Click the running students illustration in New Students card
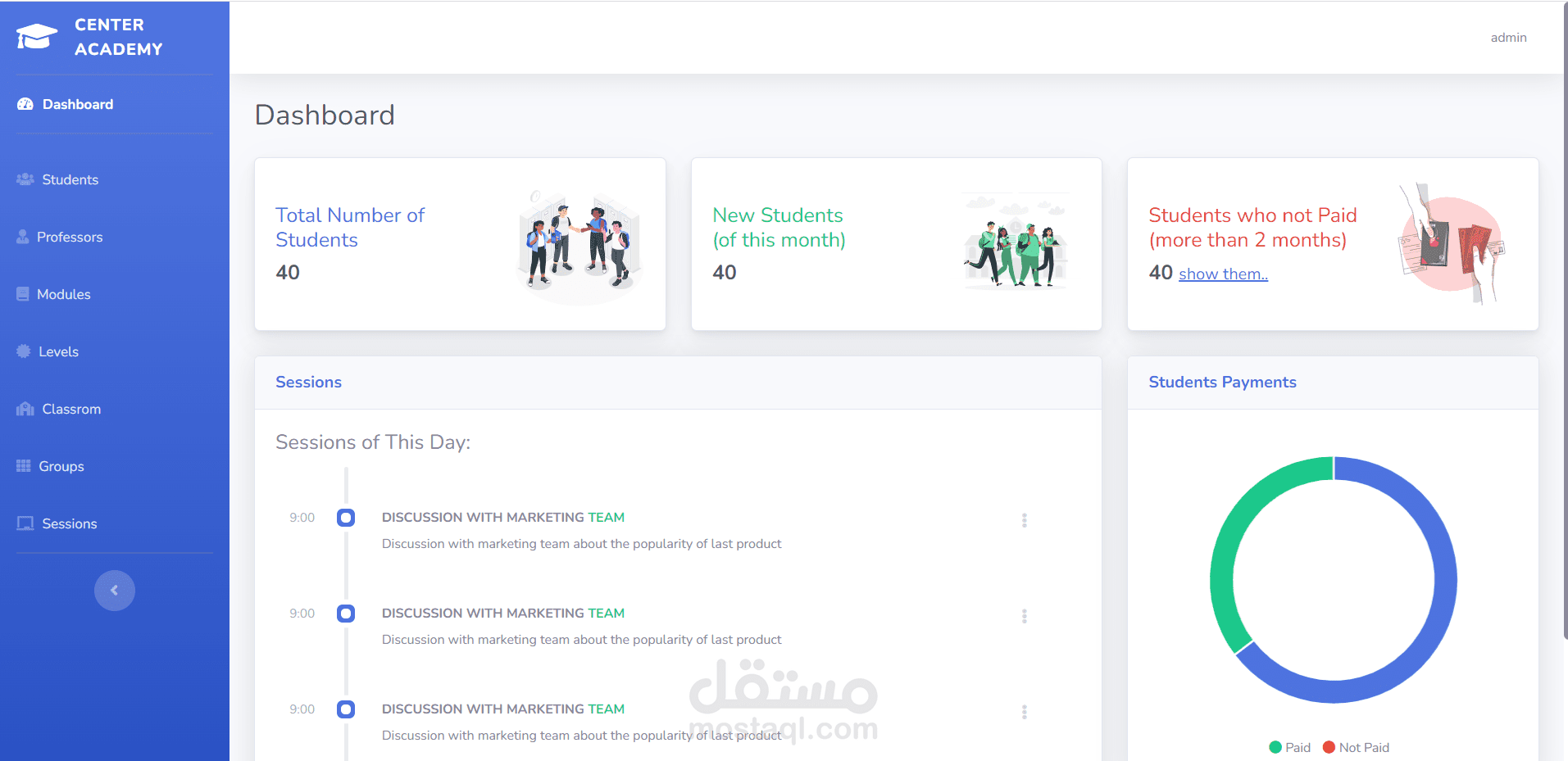This screenshot has width=1568, height=761. 1016,242
